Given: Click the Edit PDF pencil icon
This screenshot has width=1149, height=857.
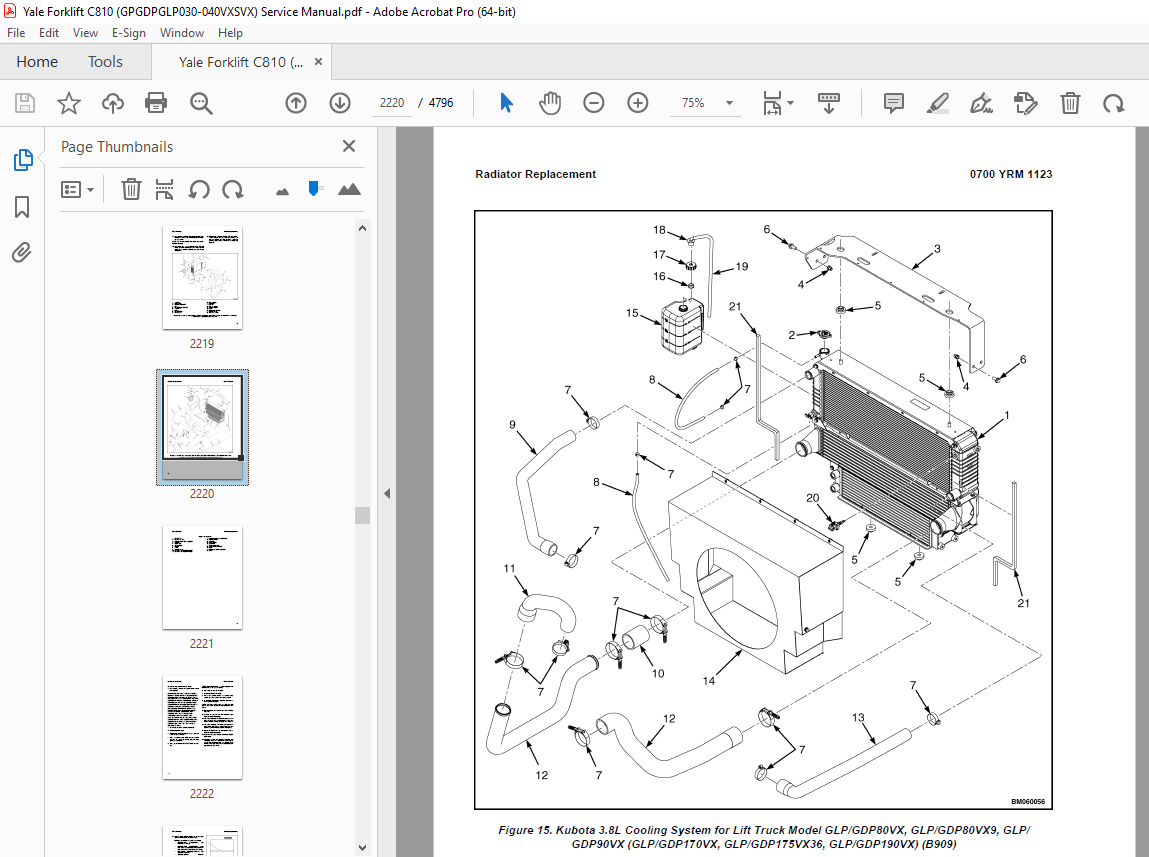Looking at the screenshot, I should point(1026,103).
